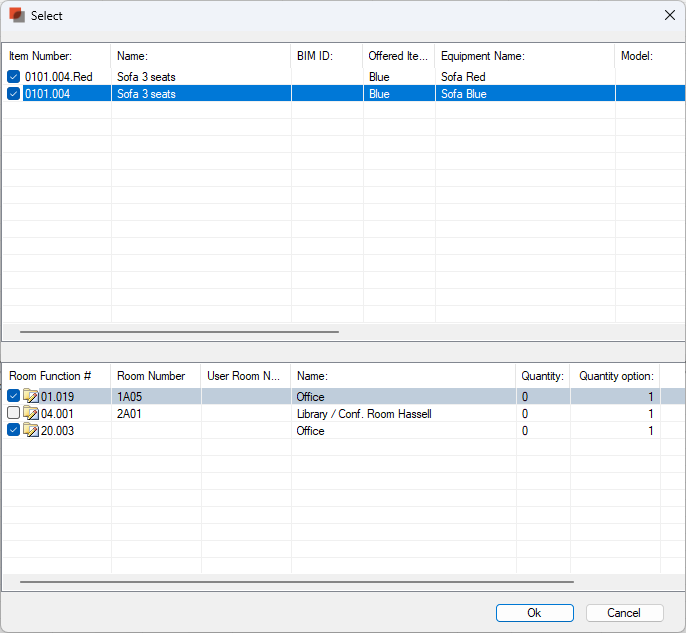Toggle checkbox for item 0101.004
This screenshot has width=686, height=633.
13,94
